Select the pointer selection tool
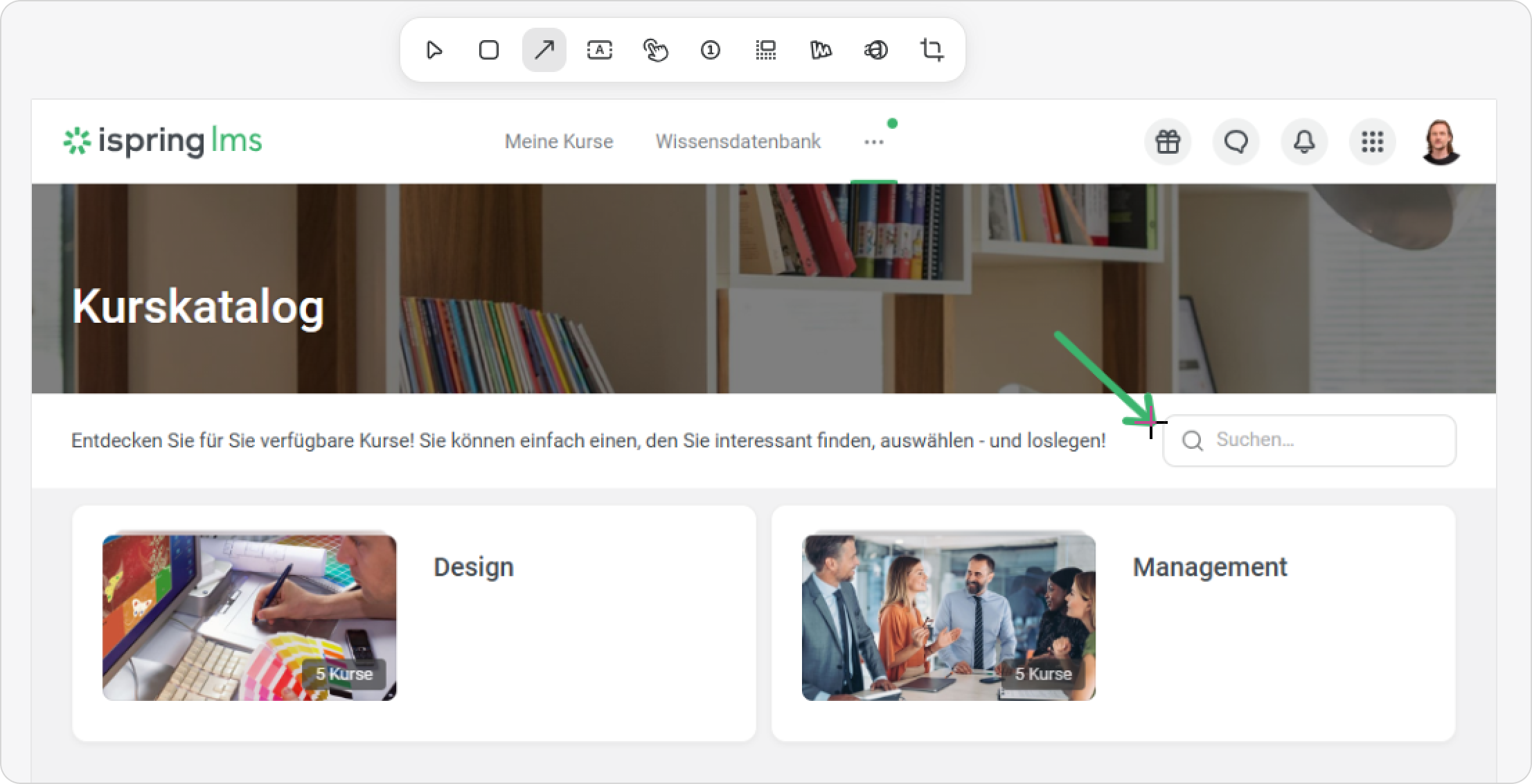Image resolution: width=1532 pixels, height=784 pixels. (434, 50)
